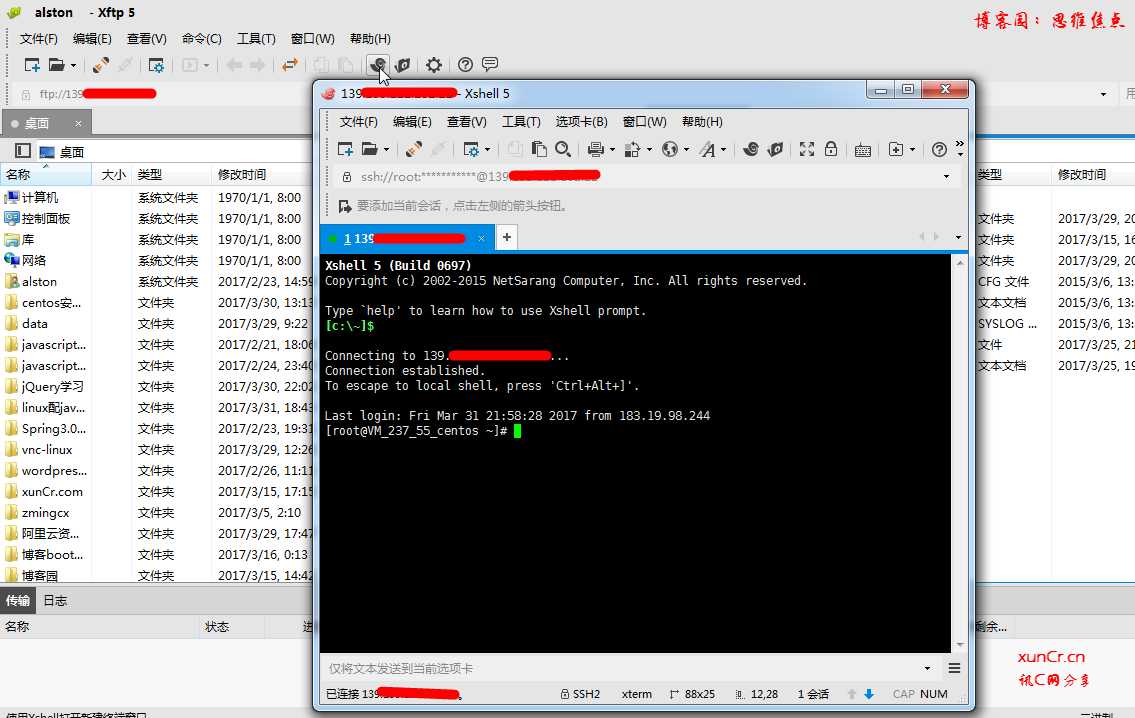Click the Help question mark in Xftp toolbar
1135x718 pixels.
pyautogui.click(x=465, y=65)
